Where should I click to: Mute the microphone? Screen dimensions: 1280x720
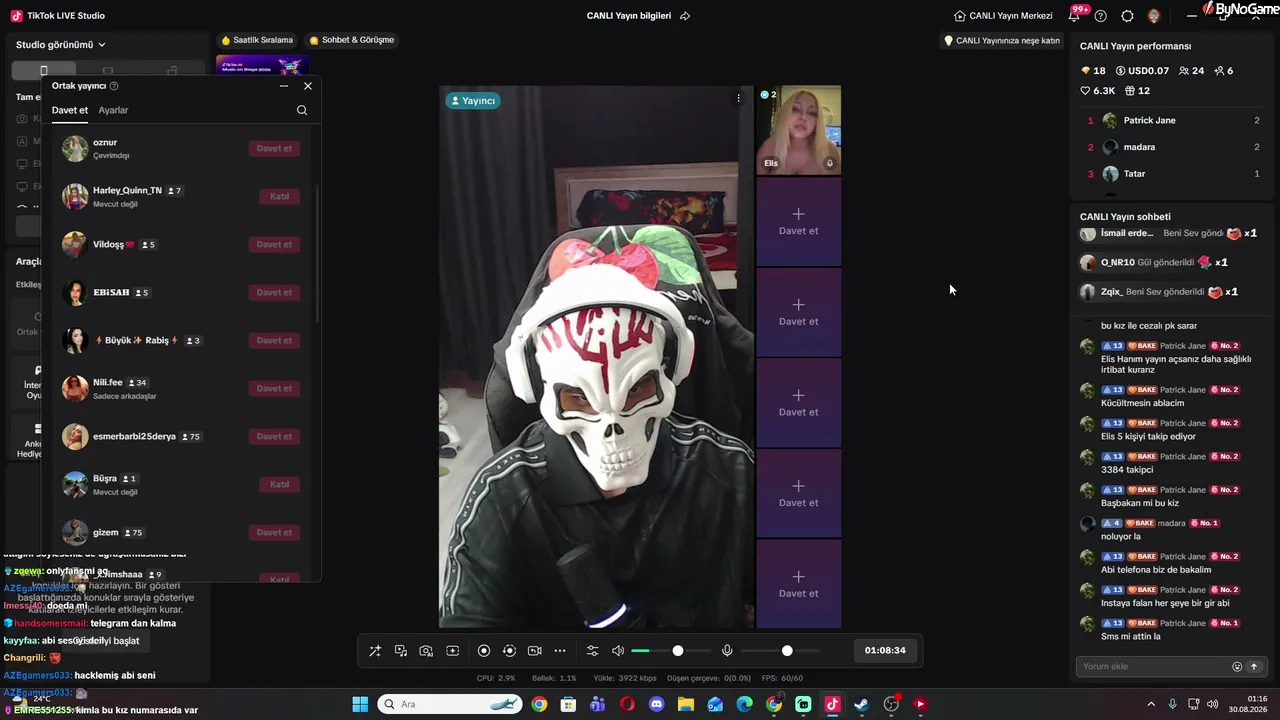[727, 651]
